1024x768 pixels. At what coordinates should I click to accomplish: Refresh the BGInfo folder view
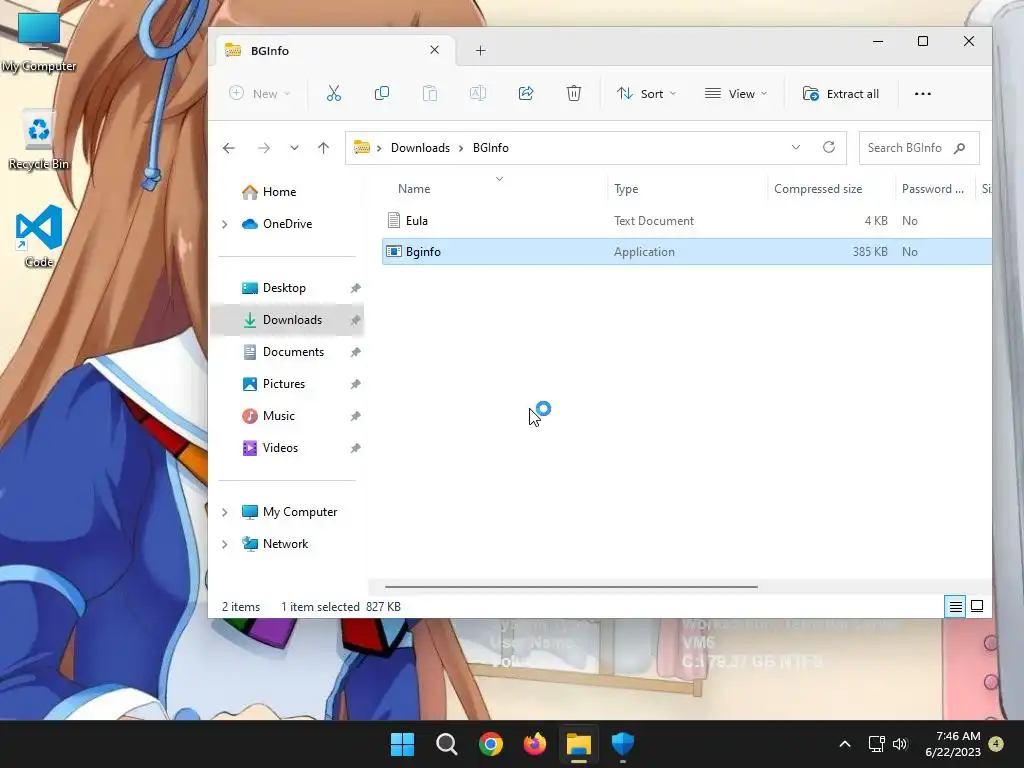point(829,148)
